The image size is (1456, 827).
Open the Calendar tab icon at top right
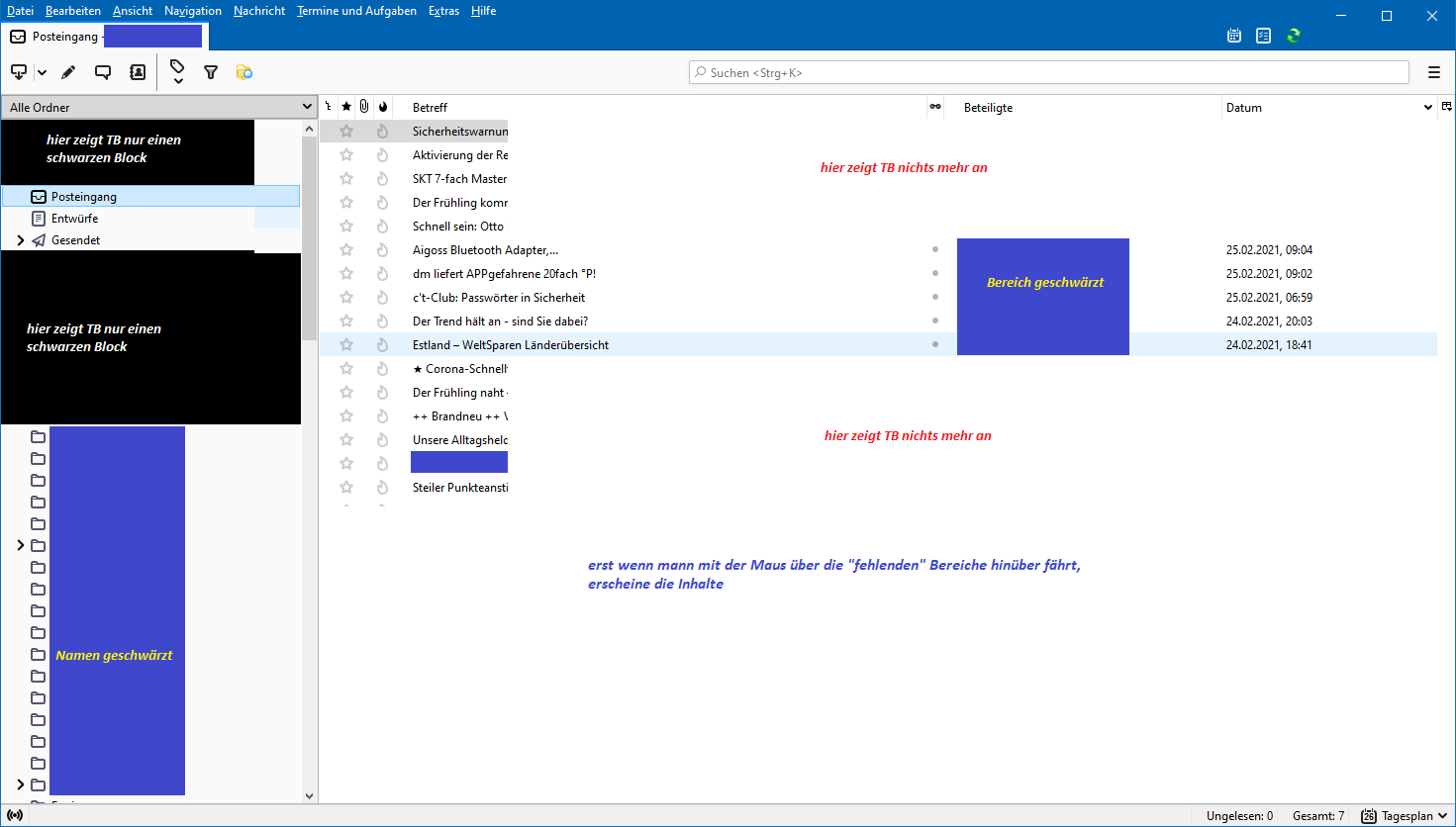[1234, 36]
